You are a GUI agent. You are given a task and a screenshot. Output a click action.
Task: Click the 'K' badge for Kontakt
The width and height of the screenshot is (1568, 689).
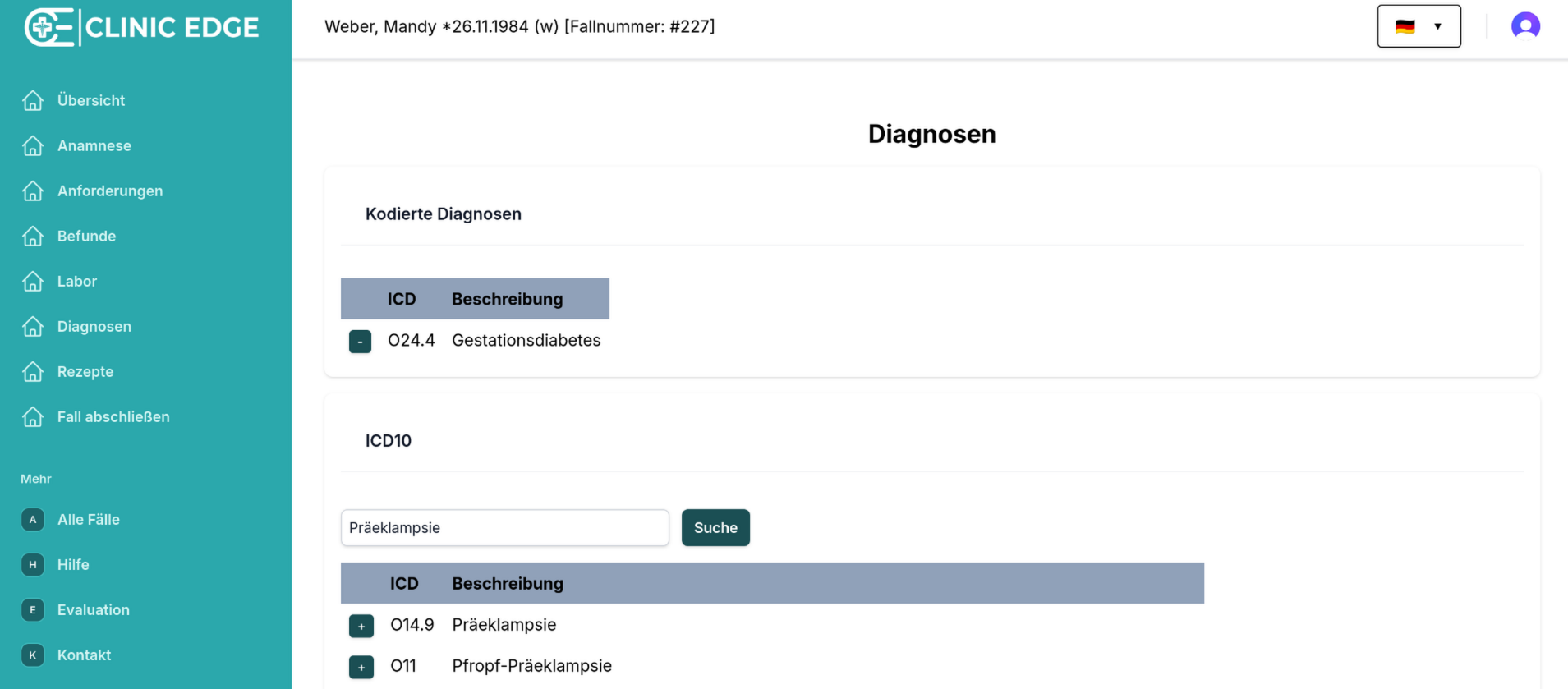click(x=33, y=655)
